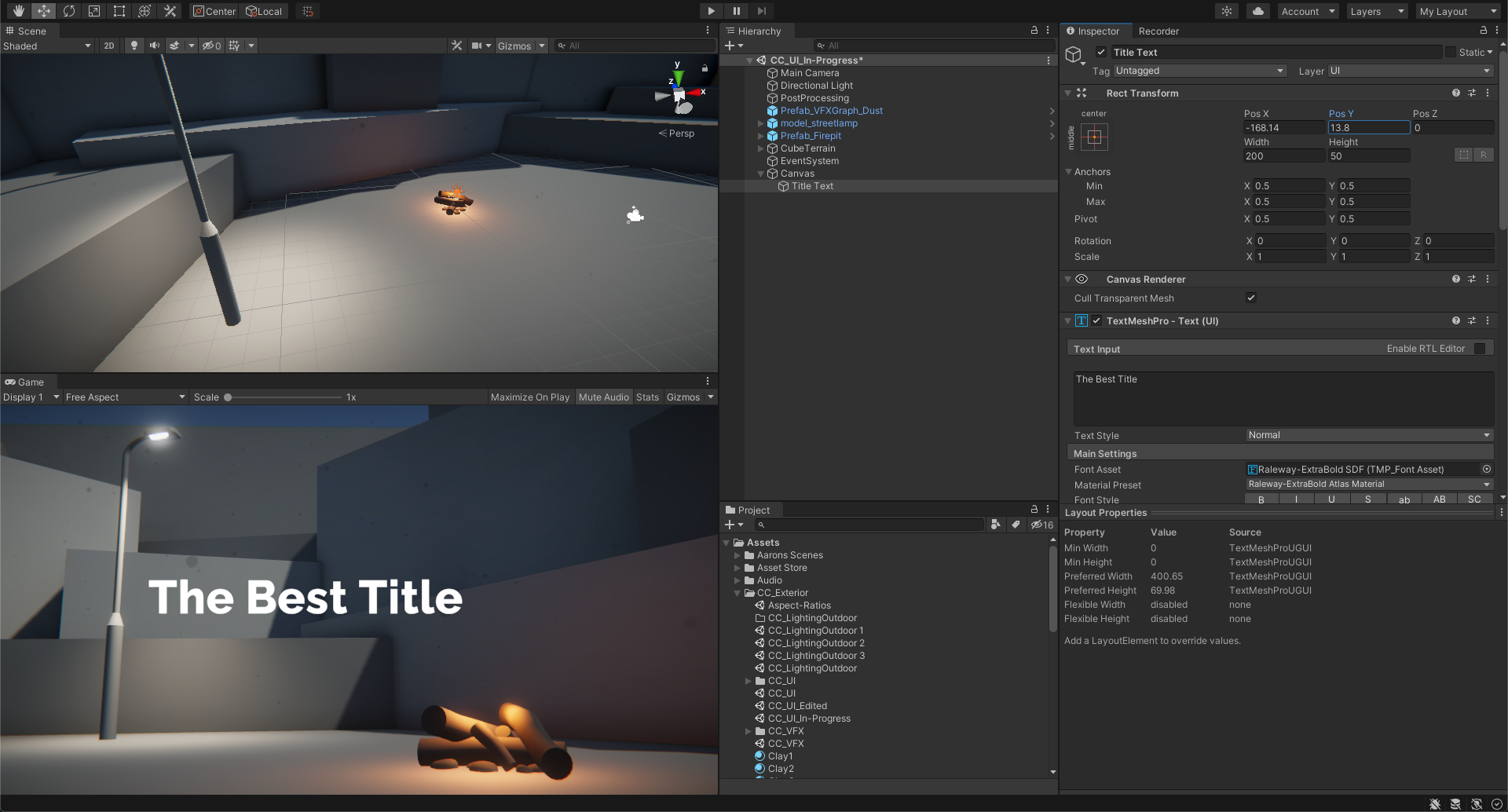Switch to the Recorder tab

pyautogui.click(x=1158, y=31)
